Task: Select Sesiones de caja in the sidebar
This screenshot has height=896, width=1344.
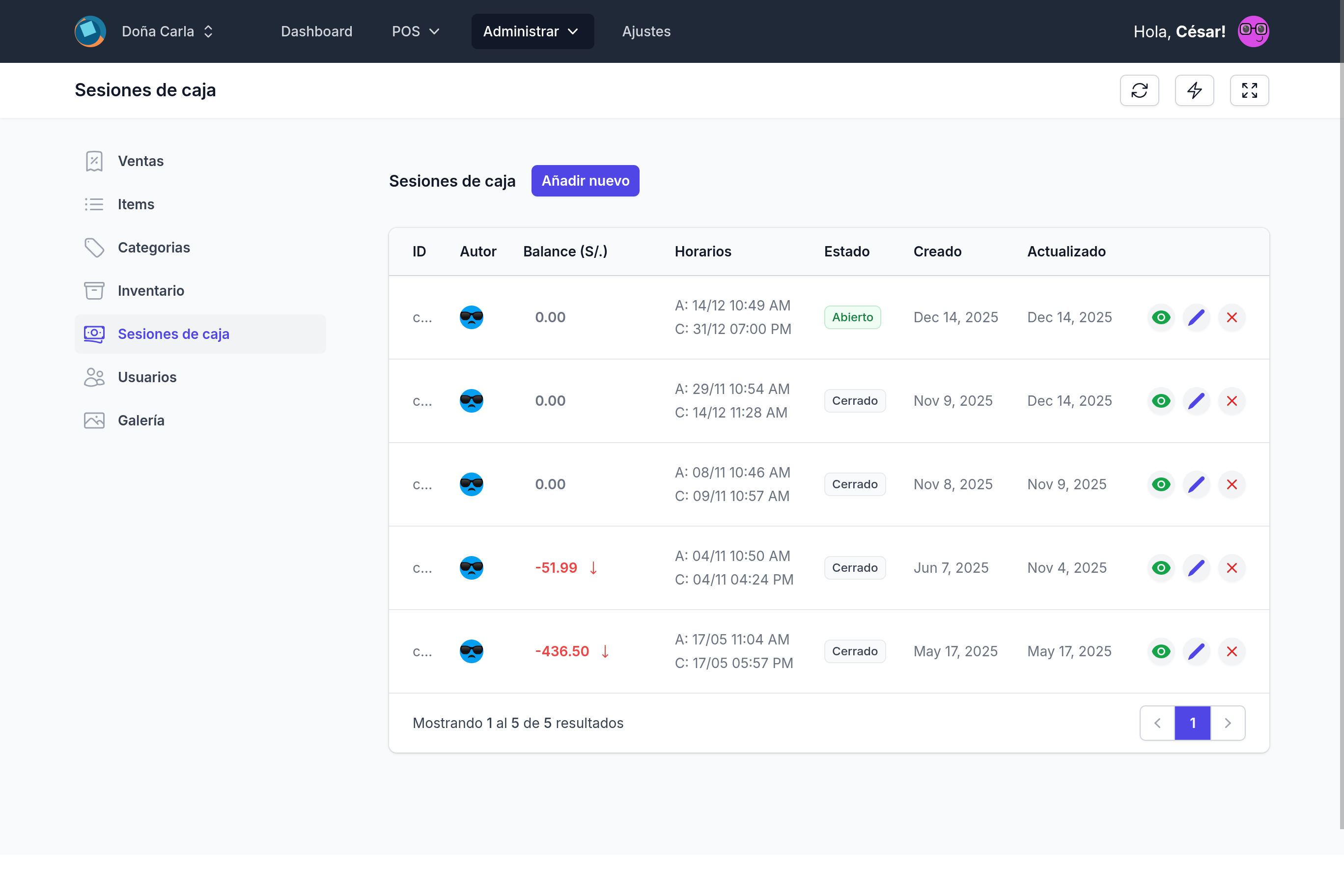Action: coord(200,334)
